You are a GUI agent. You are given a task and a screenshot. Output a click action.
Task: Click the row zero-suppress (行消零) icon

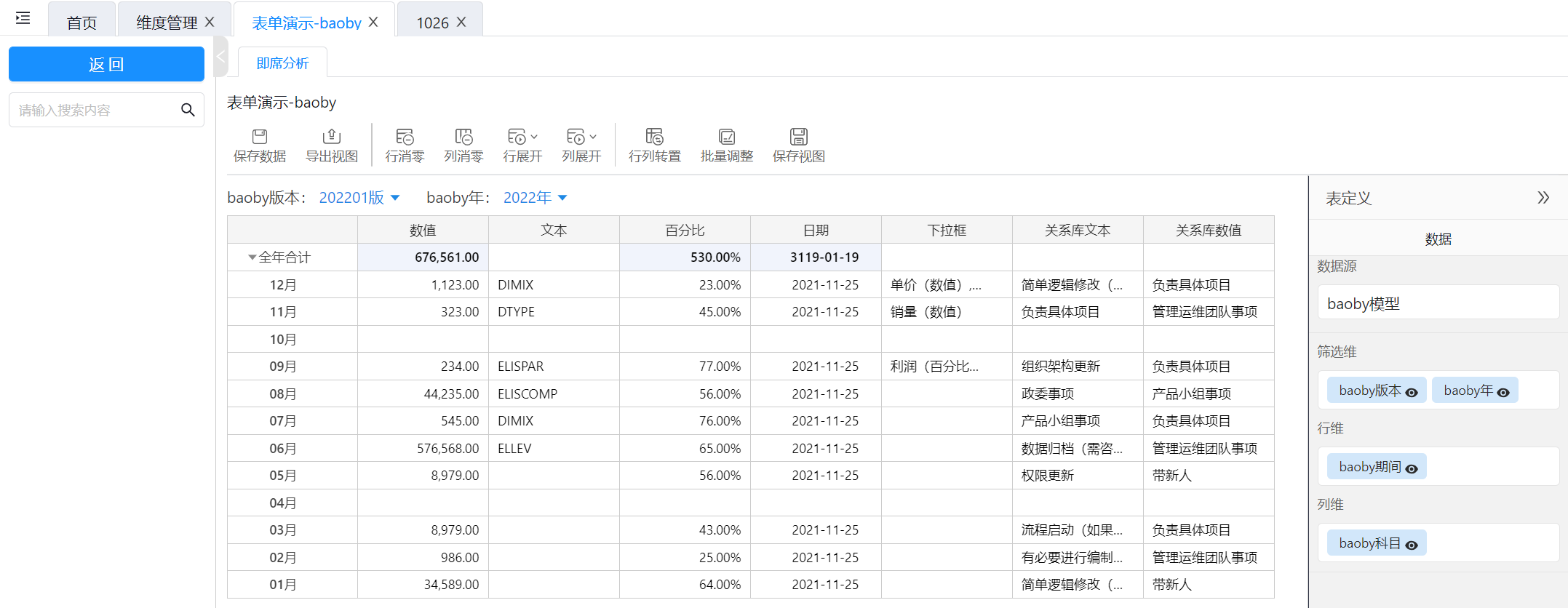[405, 137]
